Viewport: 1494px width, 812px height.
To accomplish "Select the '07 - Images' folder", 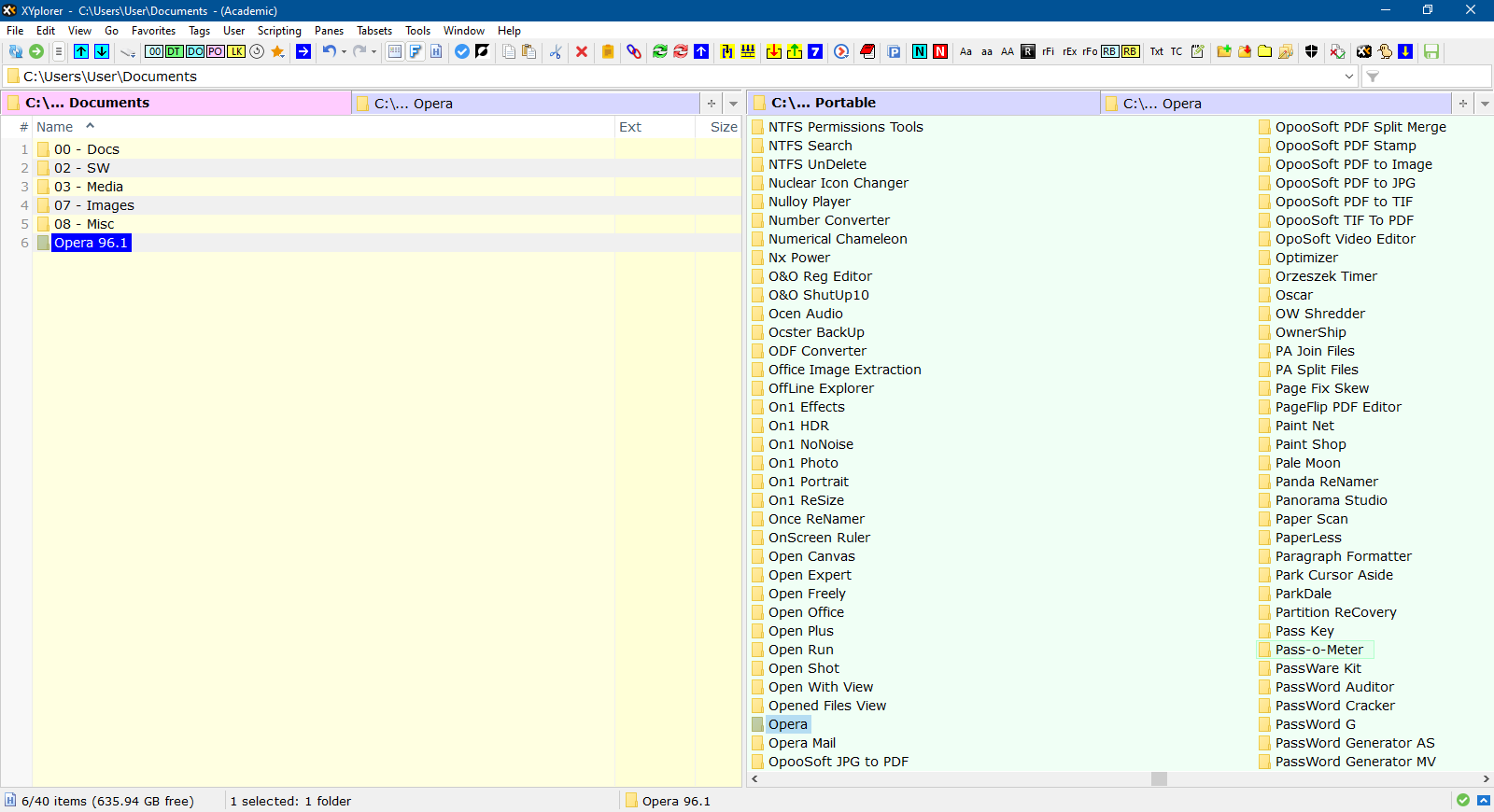I will pos(93,205).
